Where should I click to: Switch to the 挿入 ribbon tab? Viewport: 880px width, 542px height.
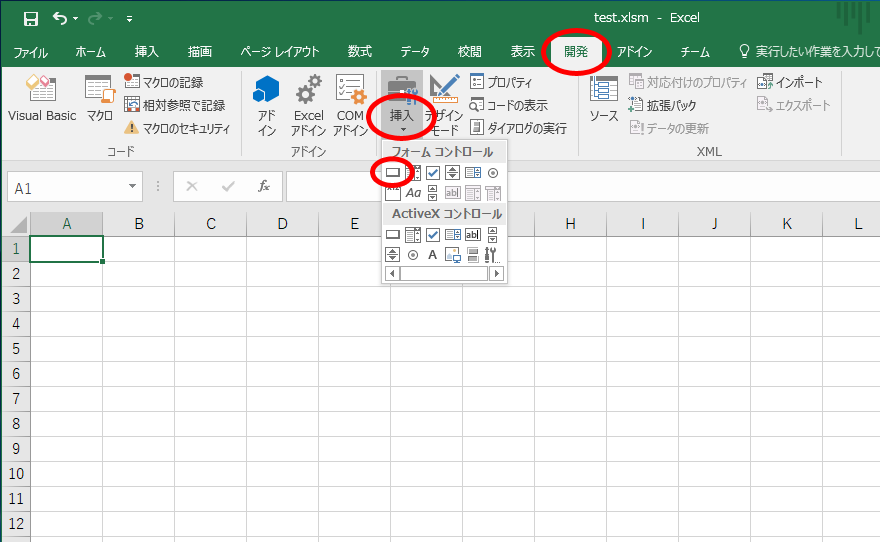[146, 52]
